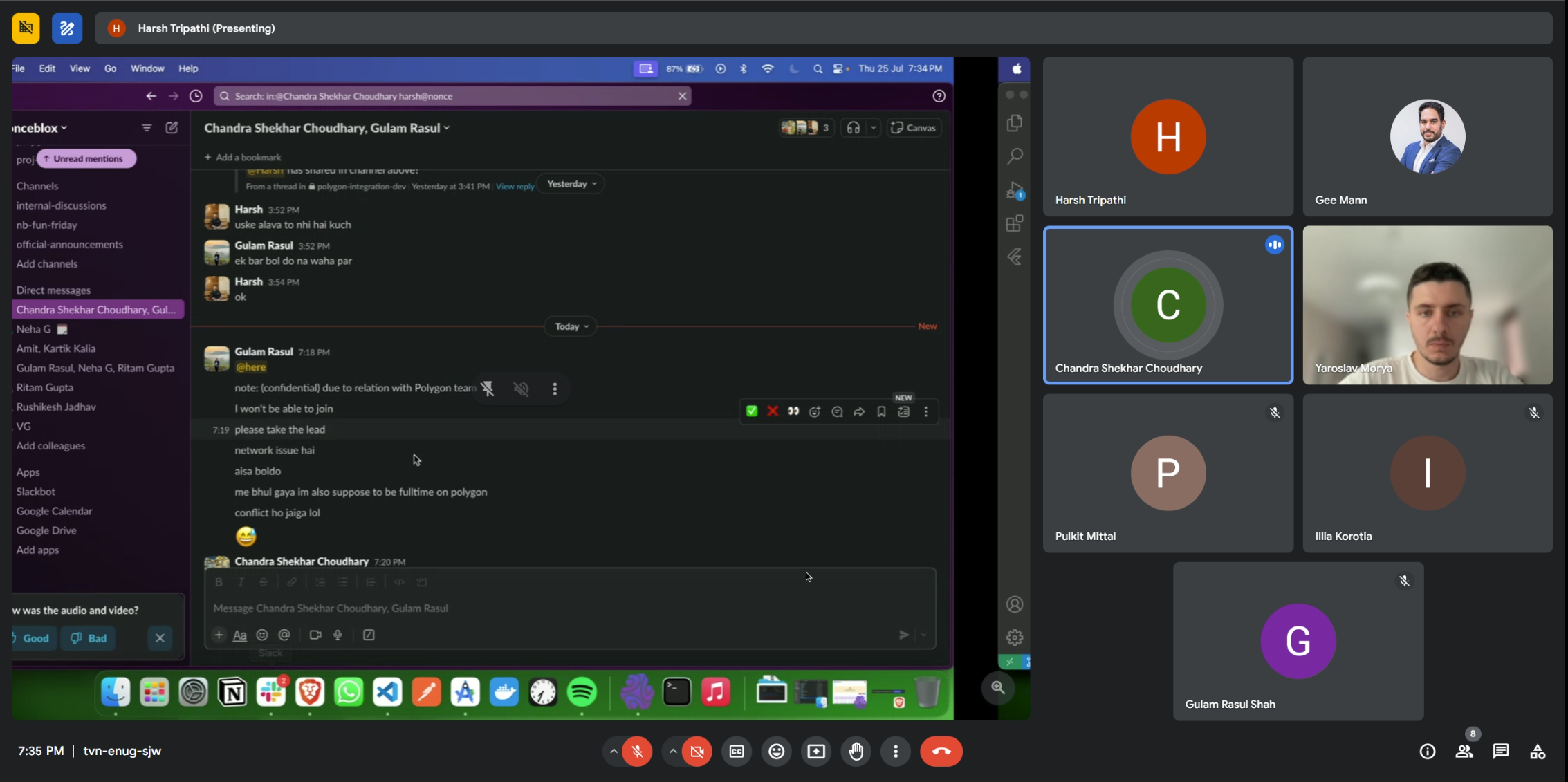Expand Meet video settings chevron
Viewport: 1568px width, 782px height.
click(x=672, y=751)
